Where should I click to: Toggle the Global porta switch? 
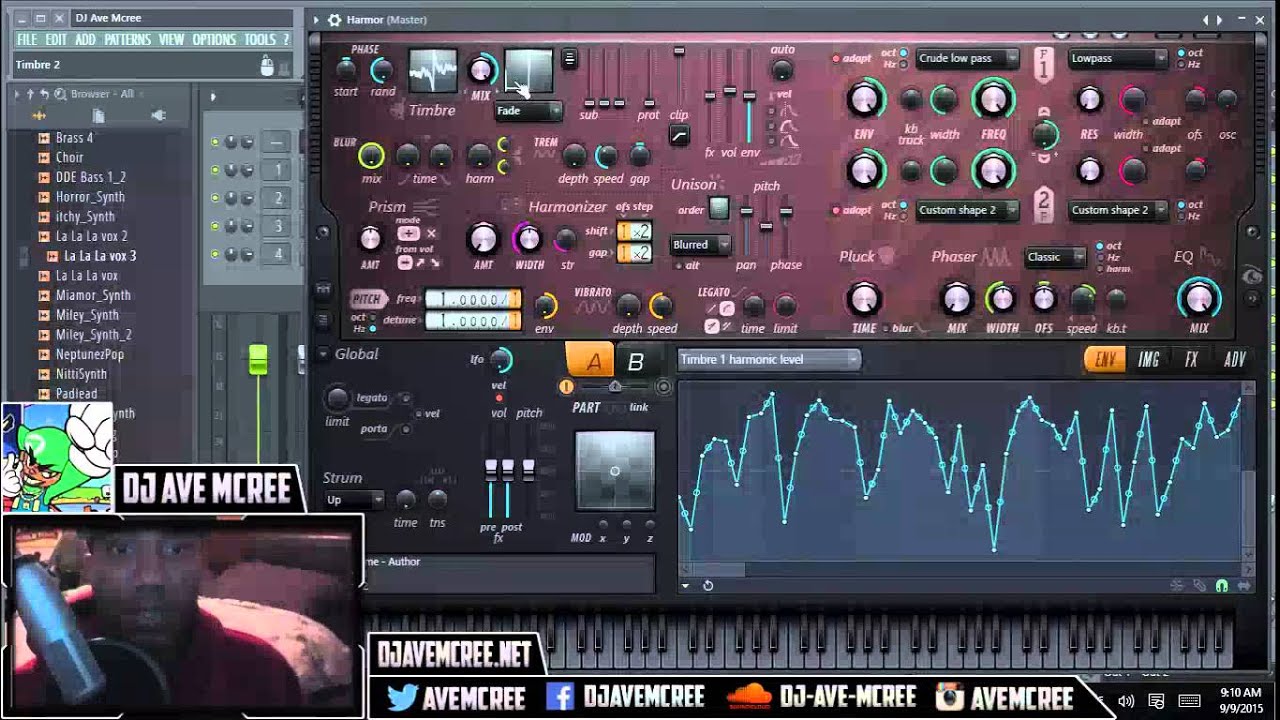(405, 429)
